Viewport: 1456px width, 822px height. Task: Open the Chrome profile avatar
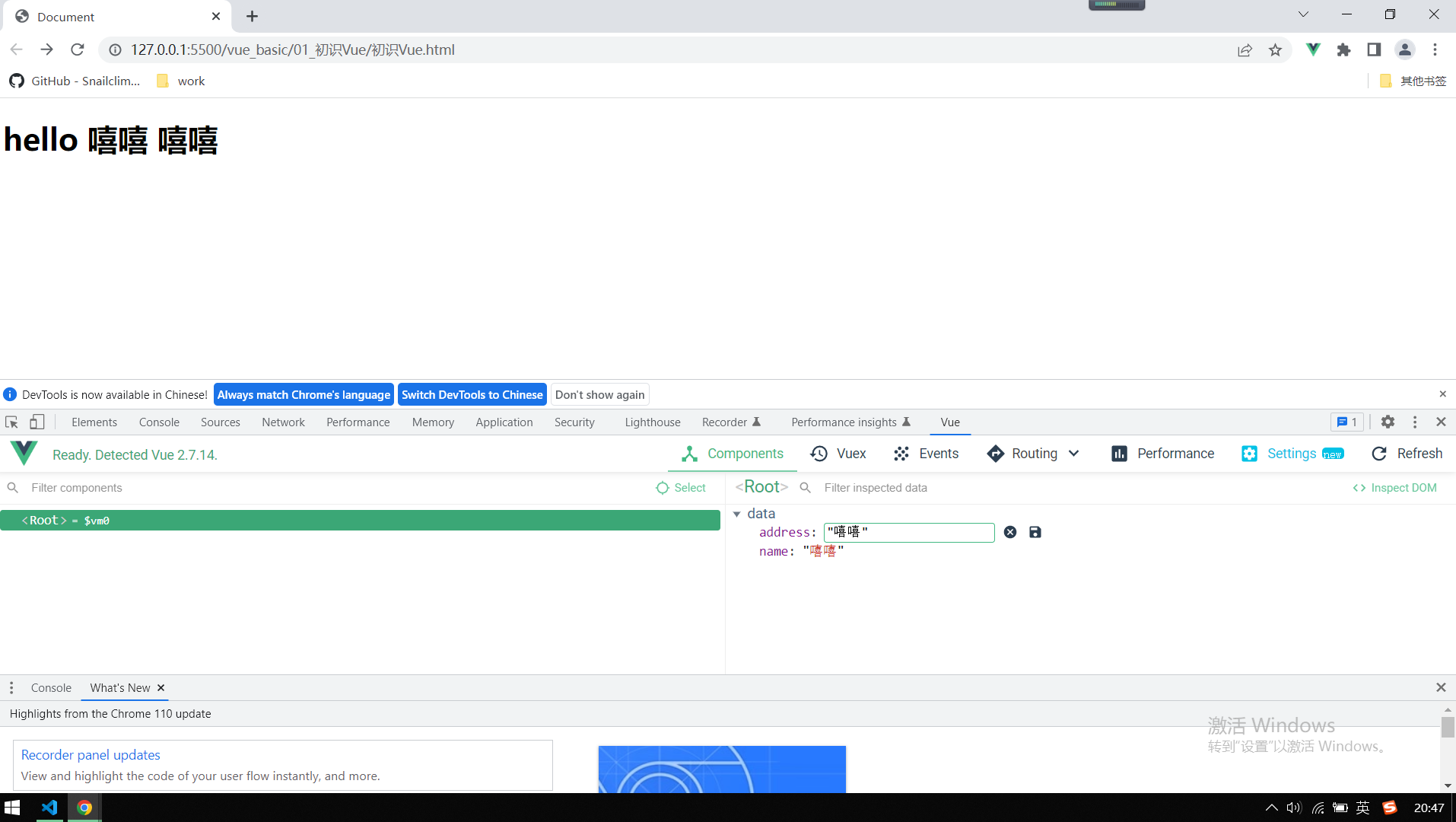click(1405, 49)
